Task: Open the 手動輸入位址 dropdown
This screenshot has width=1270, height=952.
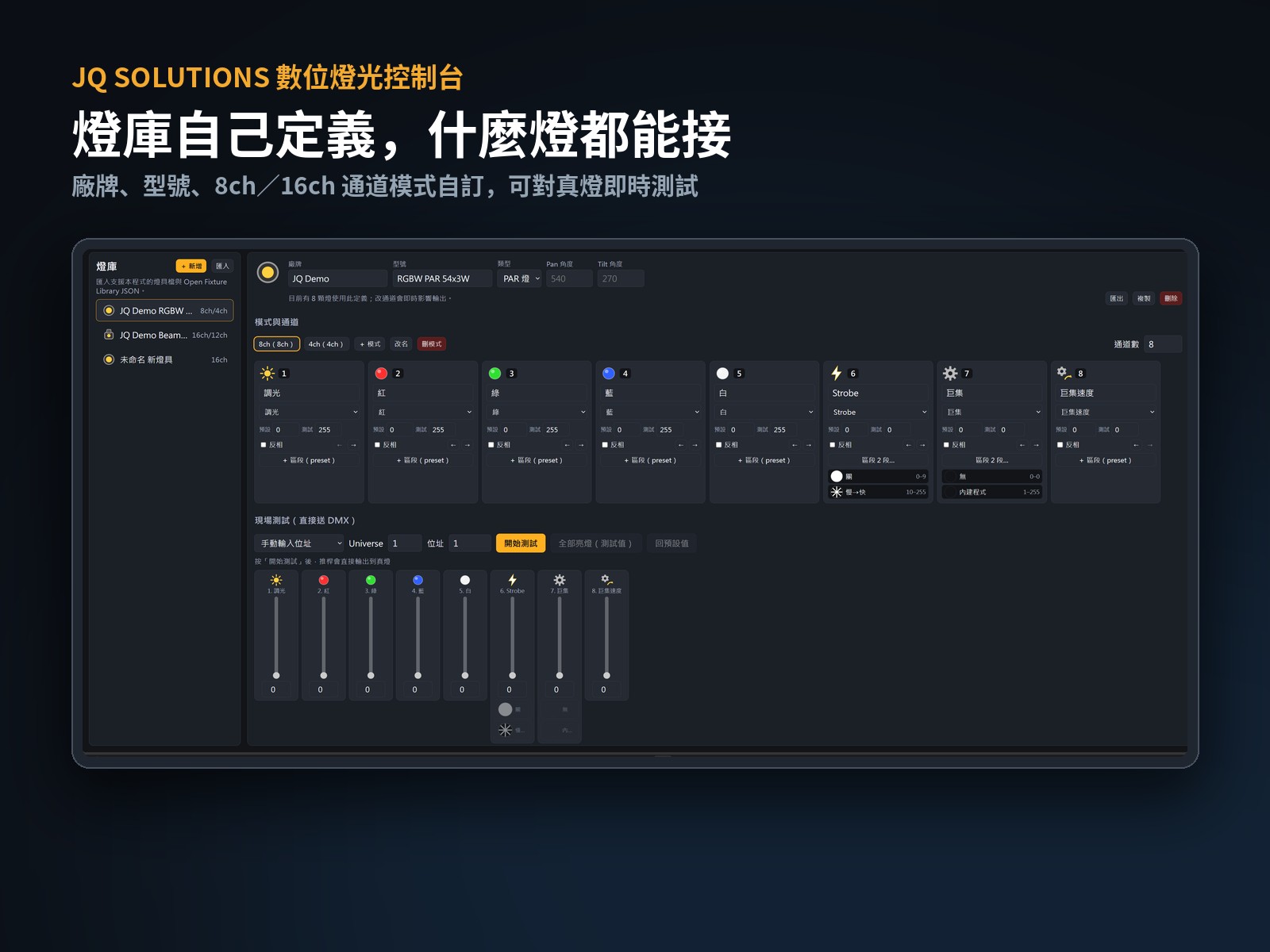Action: pos(299,543)
